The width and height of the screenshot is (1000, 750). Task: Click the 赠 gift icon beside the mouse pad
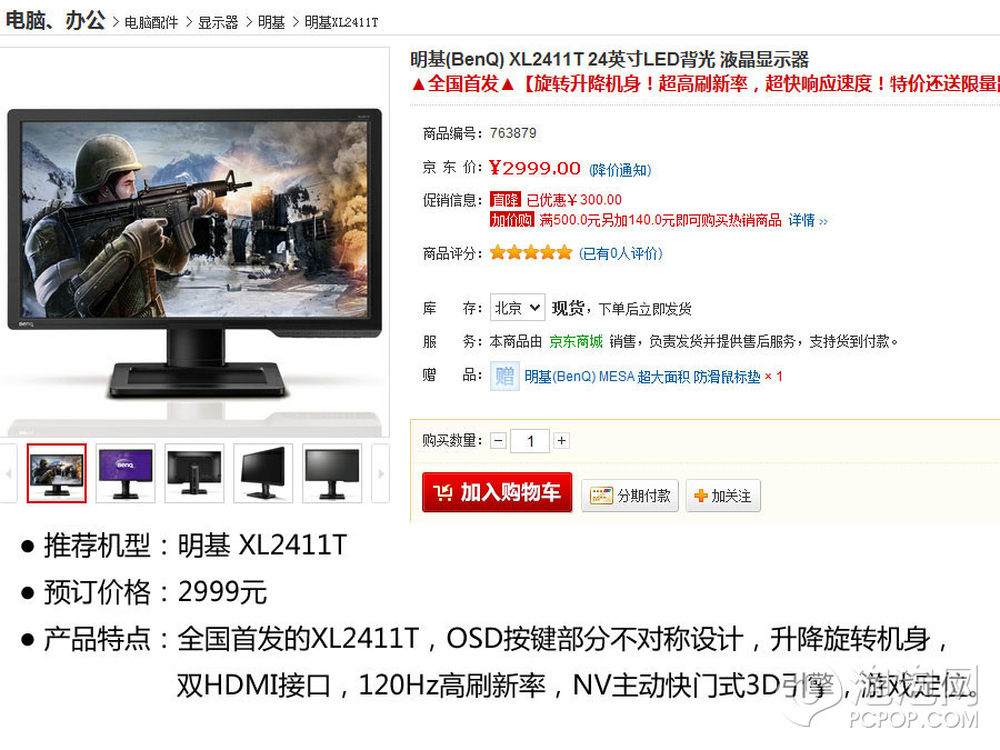pos(504,376)
